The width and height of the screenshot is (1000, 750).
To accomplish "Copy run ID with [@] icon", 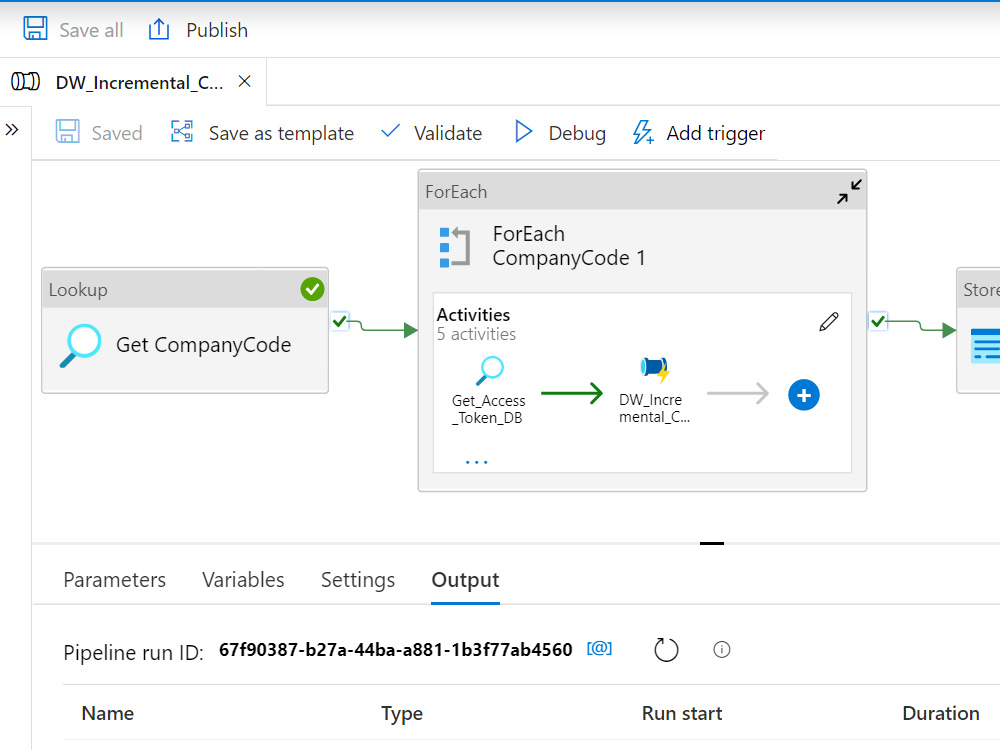I will (599, 649).
